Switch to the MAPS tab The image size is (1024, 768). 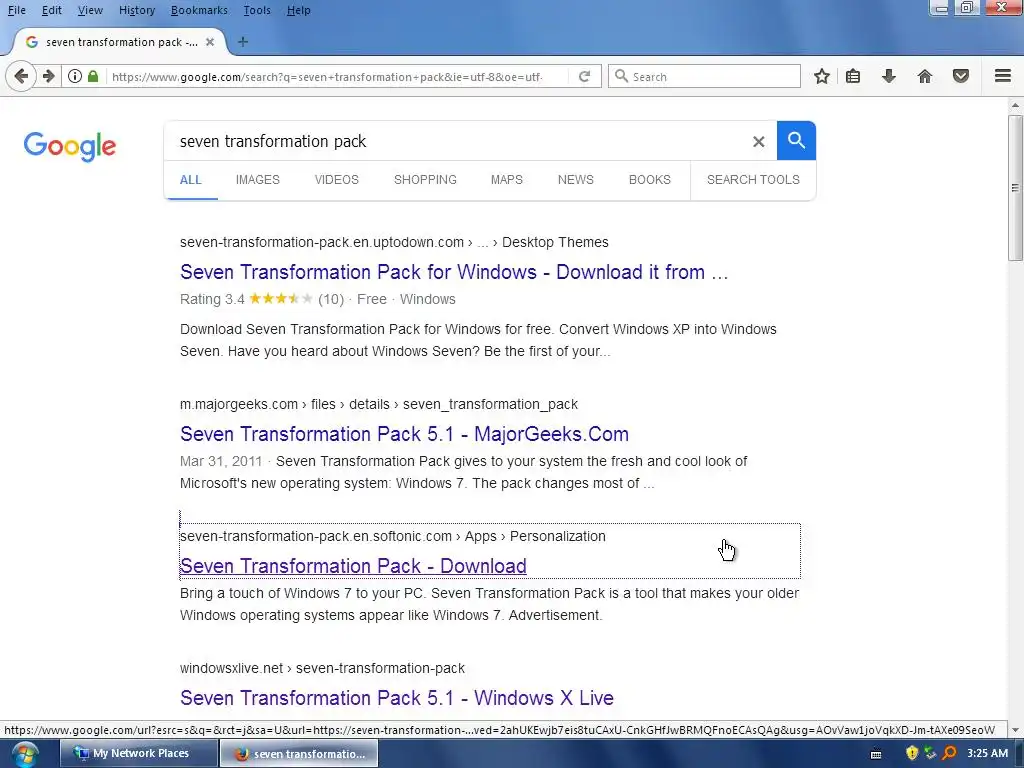point(507,180)
